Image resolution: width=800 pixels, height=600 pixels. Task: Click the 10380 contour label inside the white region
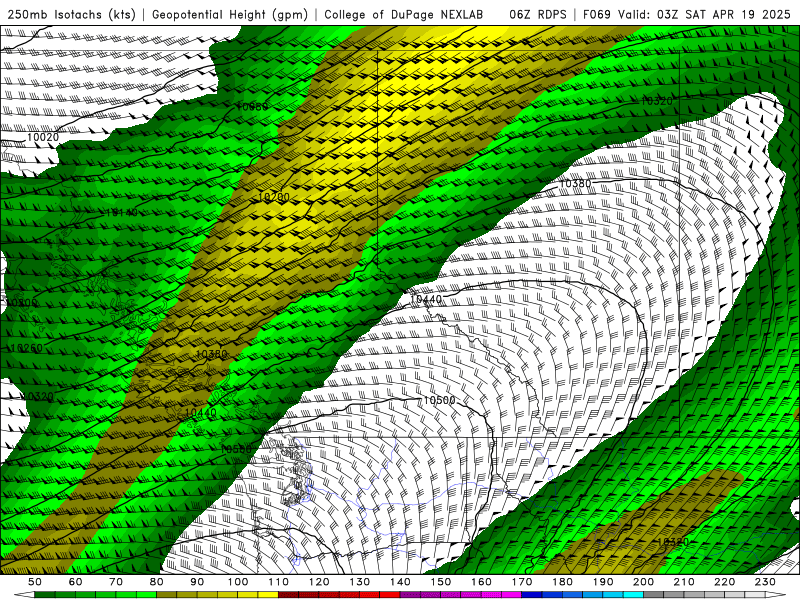[575, 183]
